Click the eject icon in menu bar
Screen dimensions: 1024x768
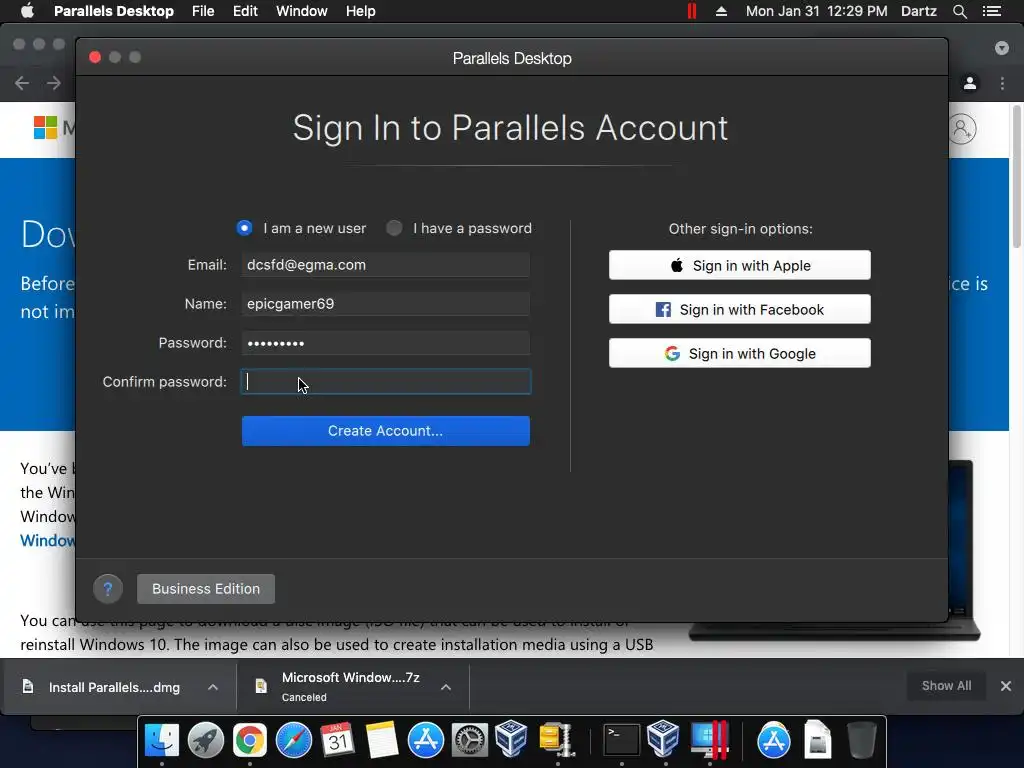pyautogui.click(x=721, y=11)
